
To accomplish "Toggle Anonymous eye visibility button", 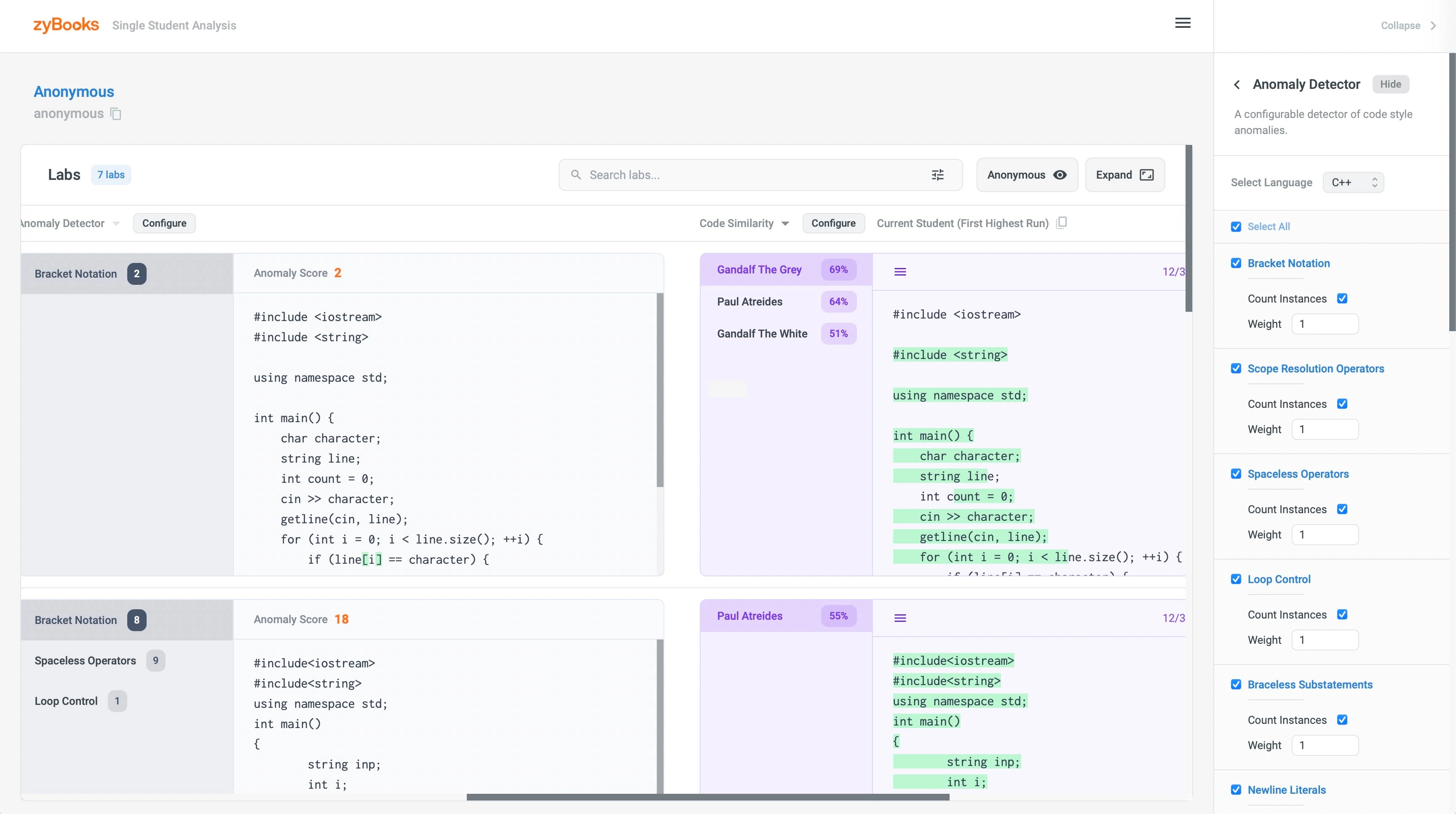I will pos(1026,175).
